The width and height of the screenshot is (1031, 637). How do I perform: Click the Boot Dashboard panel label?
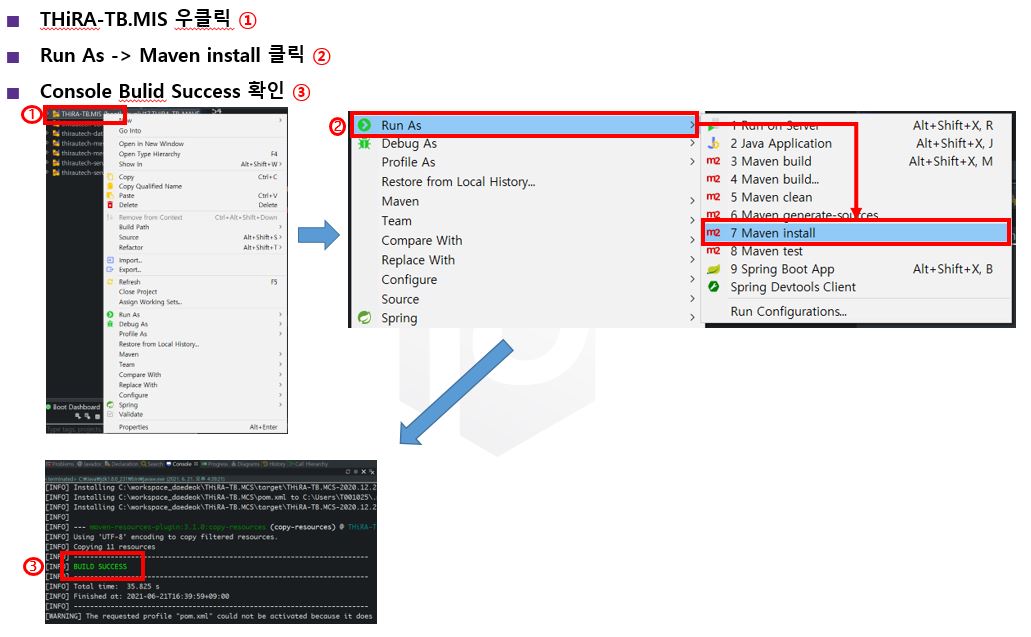point(76,407)
